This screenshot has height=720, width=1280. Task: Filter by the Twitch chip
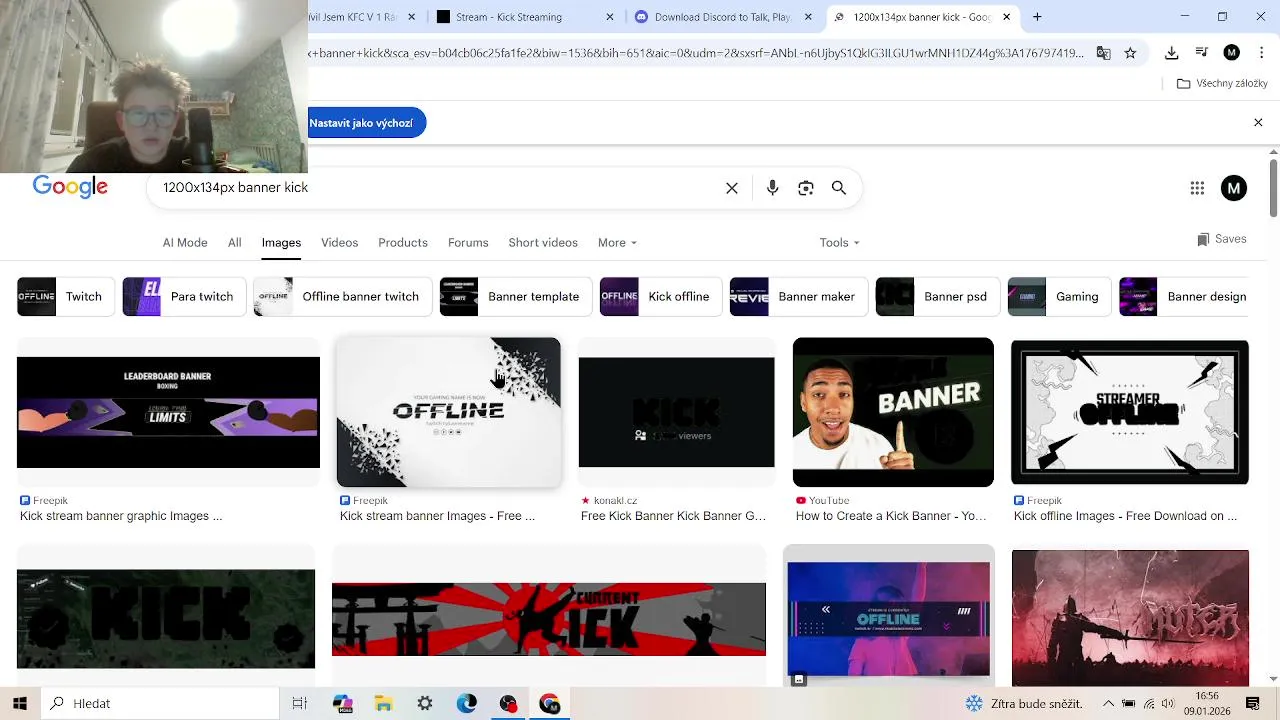tap(64, 296)
